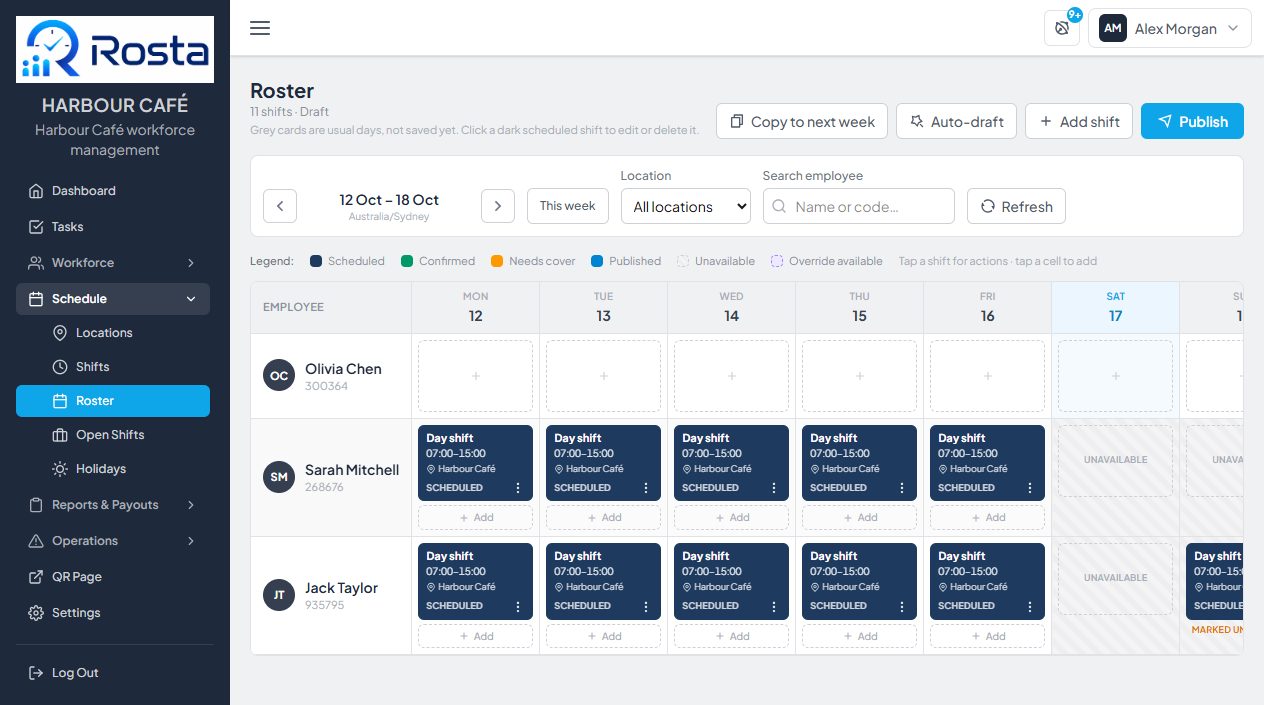Click Copy to next week button

(802, 121)
